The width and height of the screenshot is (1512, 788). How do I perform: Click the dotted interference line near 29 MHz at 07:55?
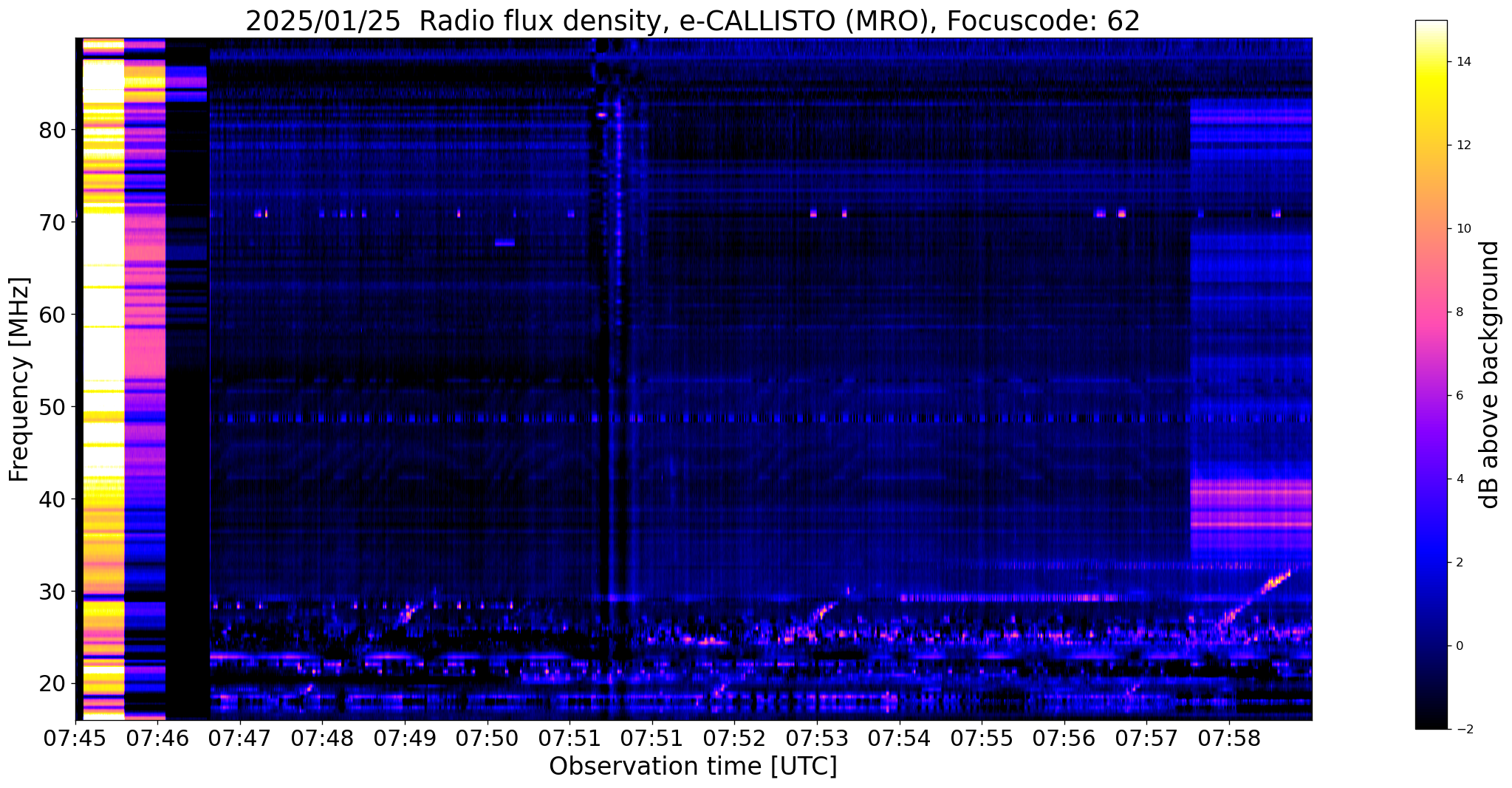click(1010, 597)
